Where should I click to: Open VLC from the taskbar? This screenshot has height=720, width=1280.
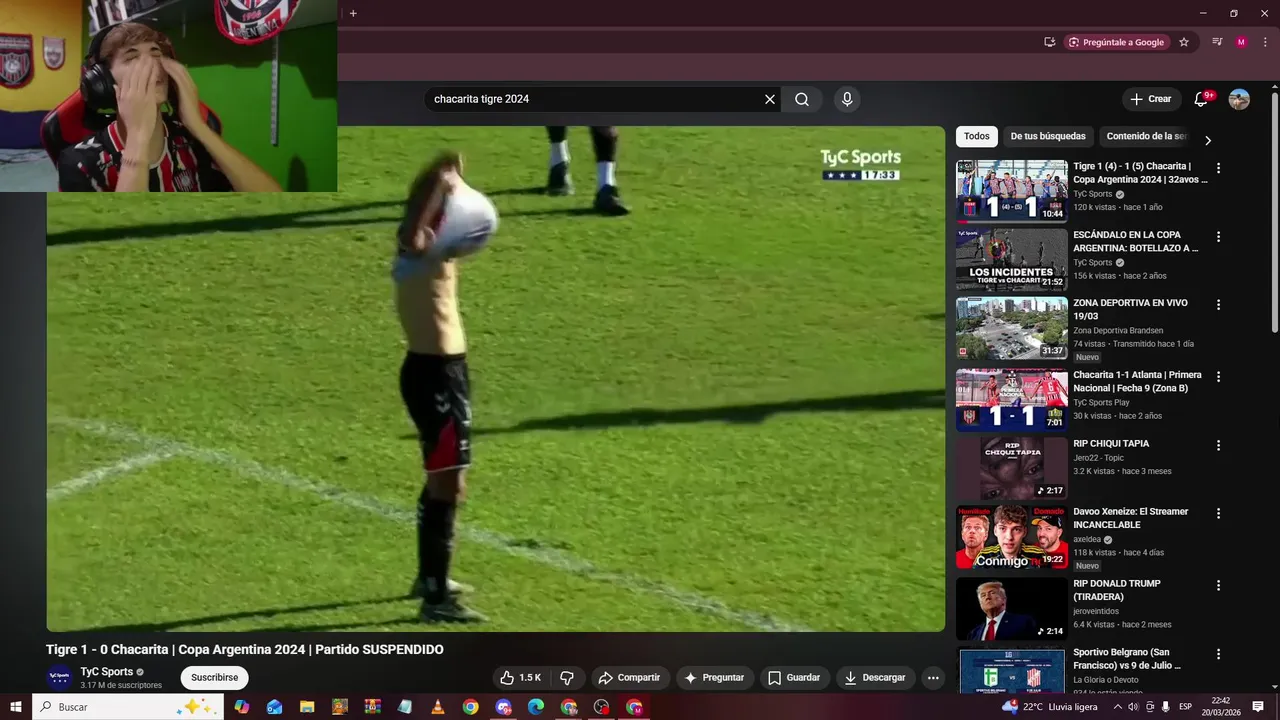pyautogui.click(x=438, y=707)
